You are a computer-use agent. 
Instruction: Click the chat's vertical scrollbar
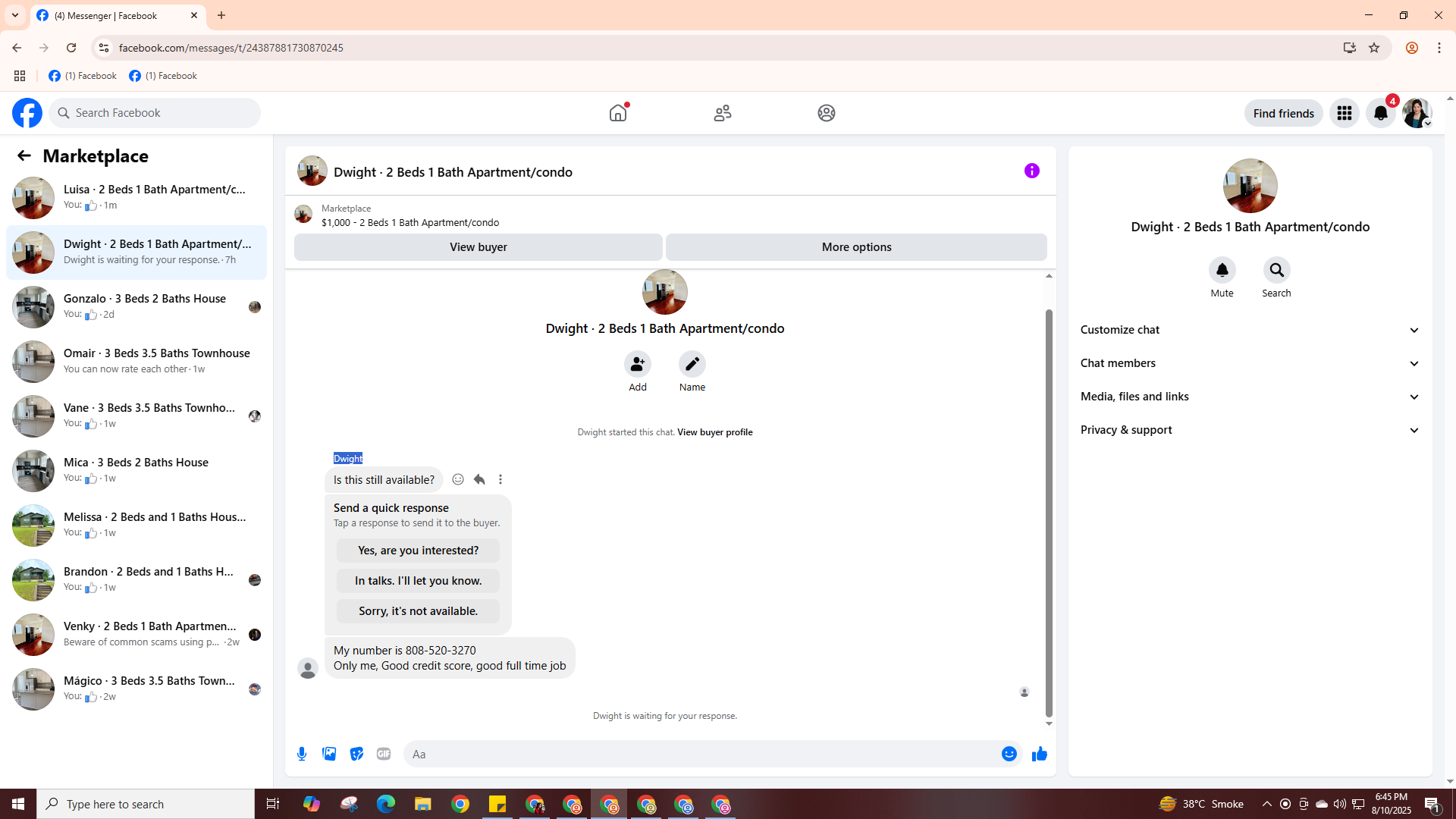tap(1049, 512)
